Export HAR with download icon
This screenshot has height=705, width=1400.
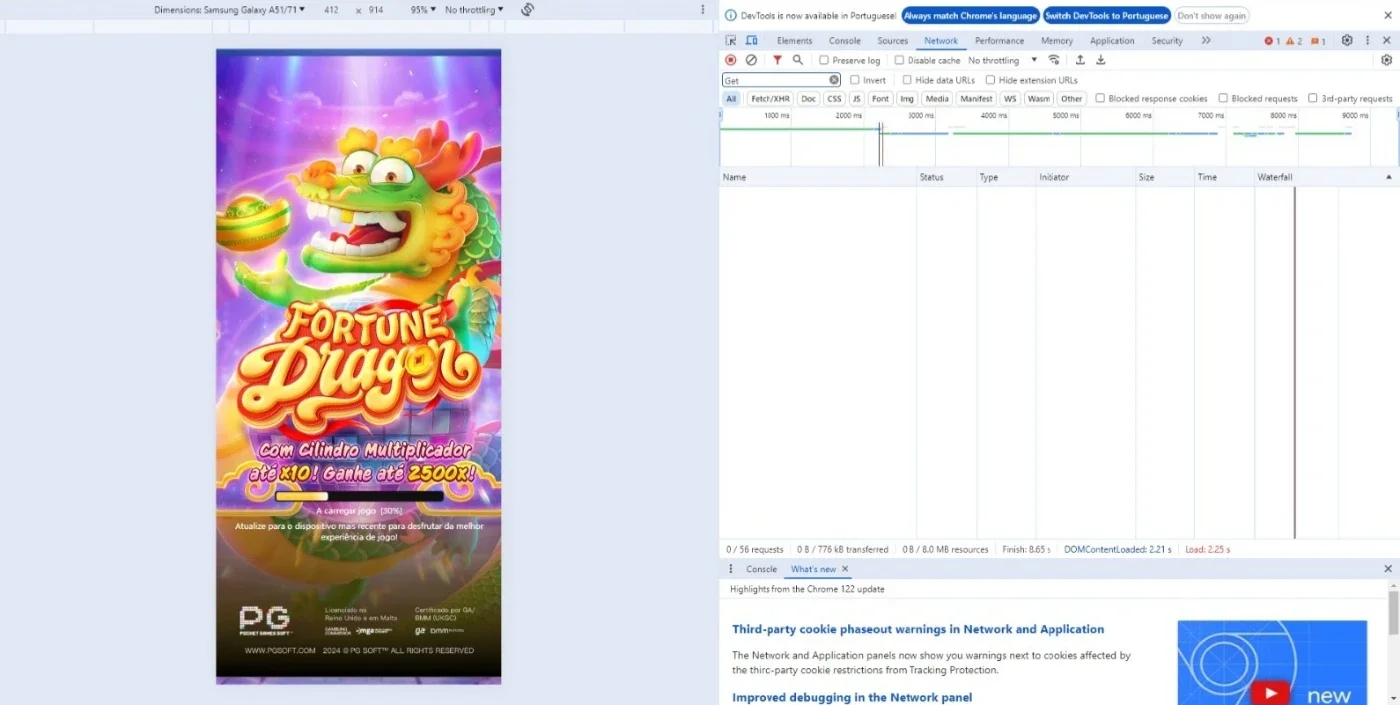coord(1101,60)
